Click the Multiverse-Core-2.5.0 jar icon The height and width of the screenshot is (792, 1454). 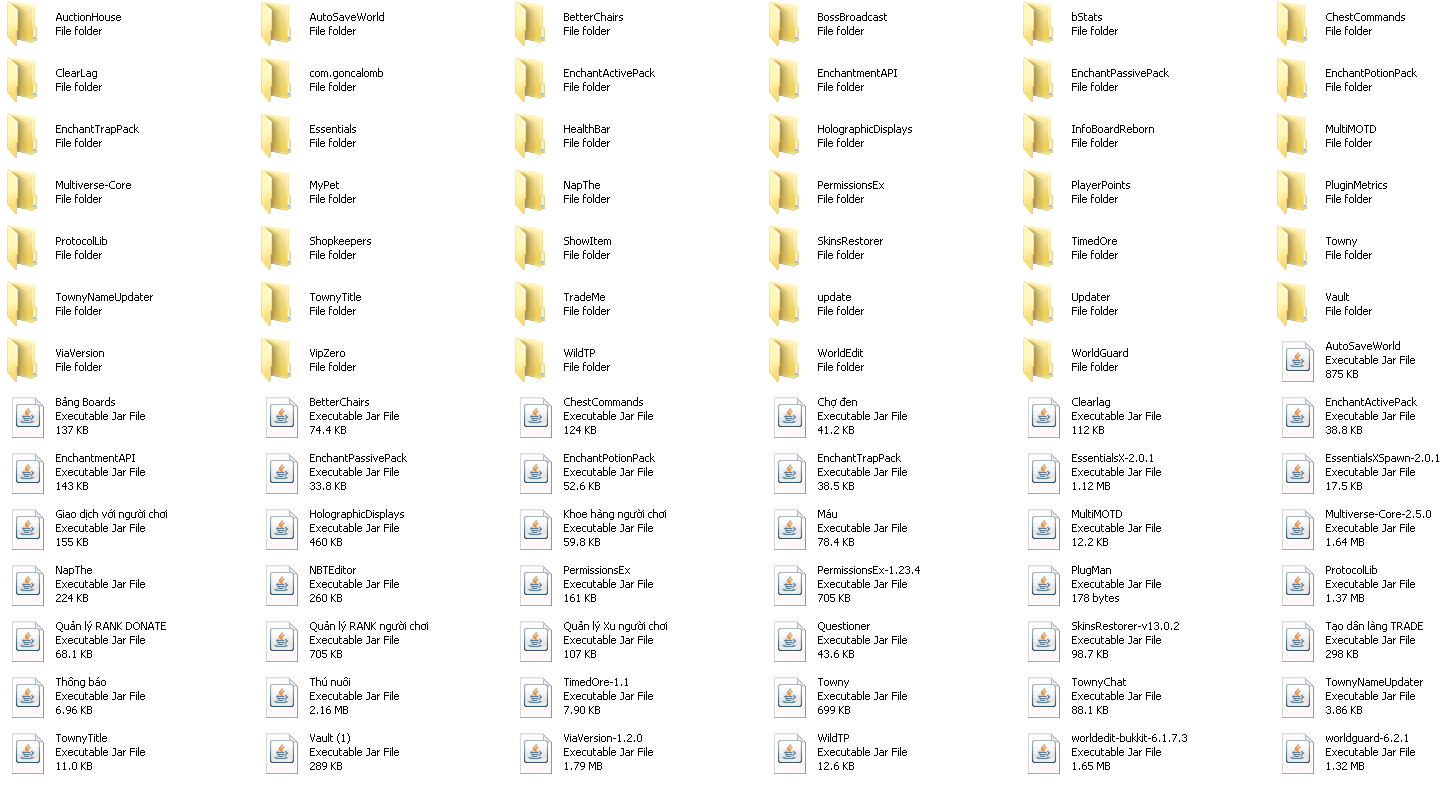(x=1298, y=529)
